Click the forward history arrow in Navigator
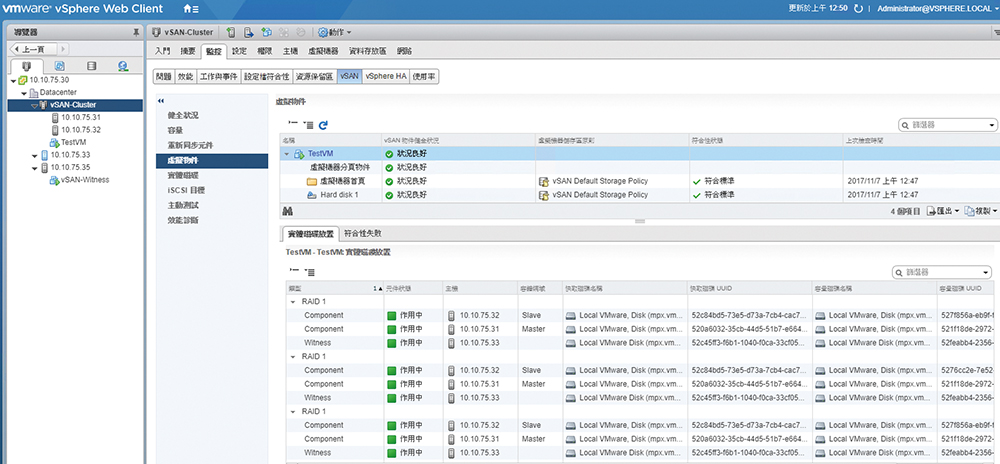 coord(64,49)
